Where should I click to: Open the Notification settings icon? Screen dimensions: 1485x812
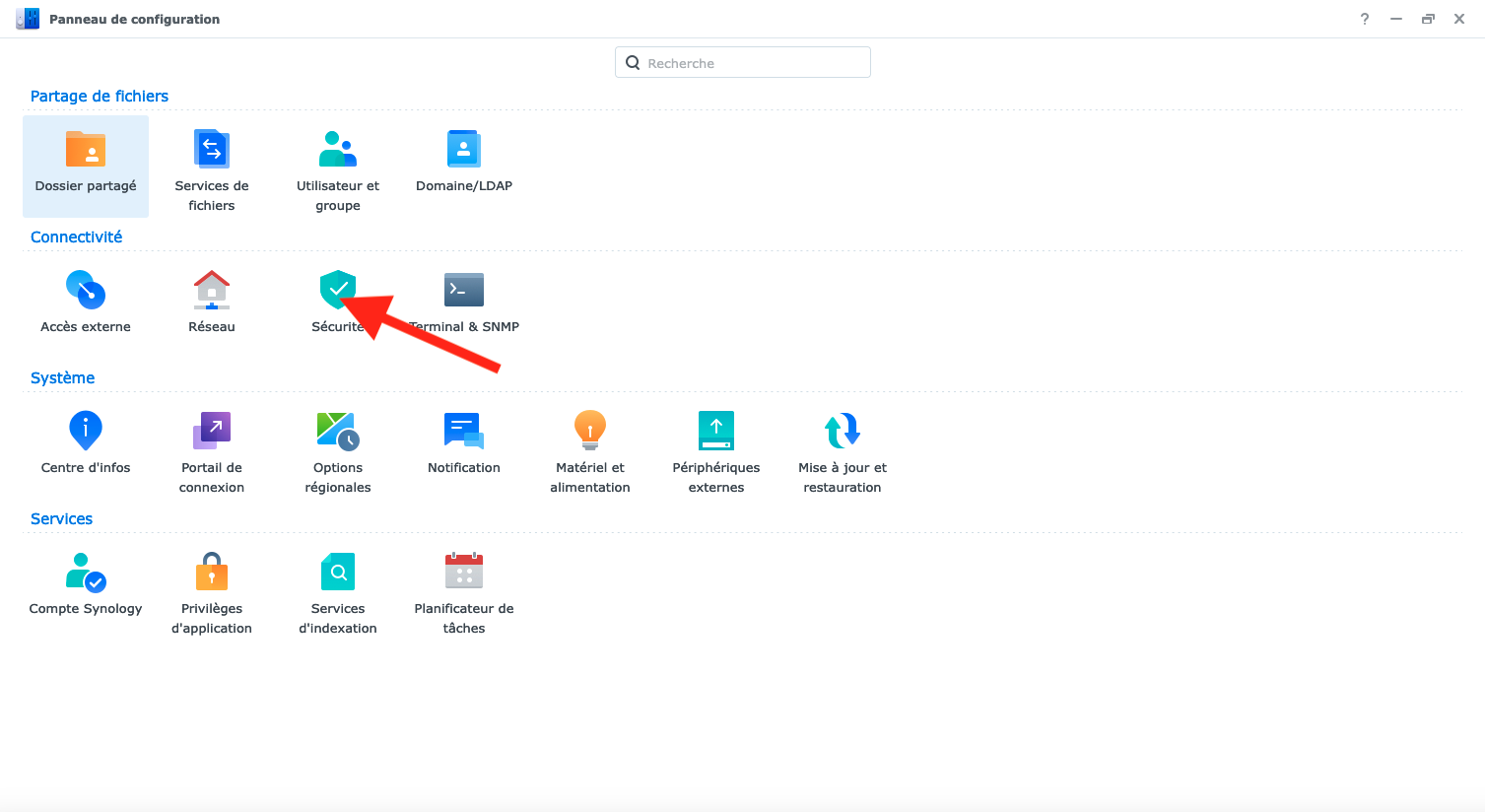coord(464,432)
